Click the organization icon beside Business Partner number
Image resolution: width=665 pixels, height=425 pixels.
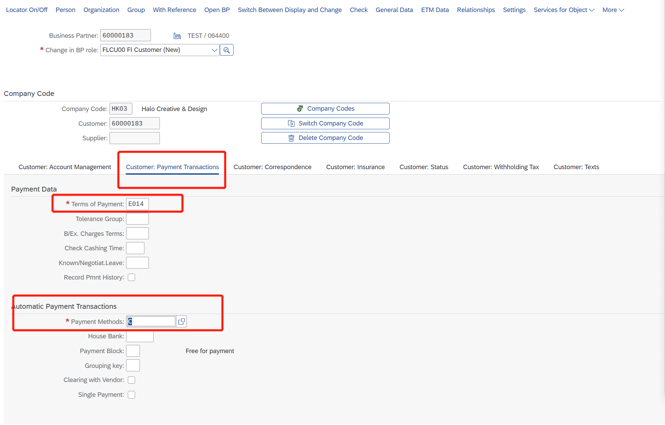click(177, 36)
